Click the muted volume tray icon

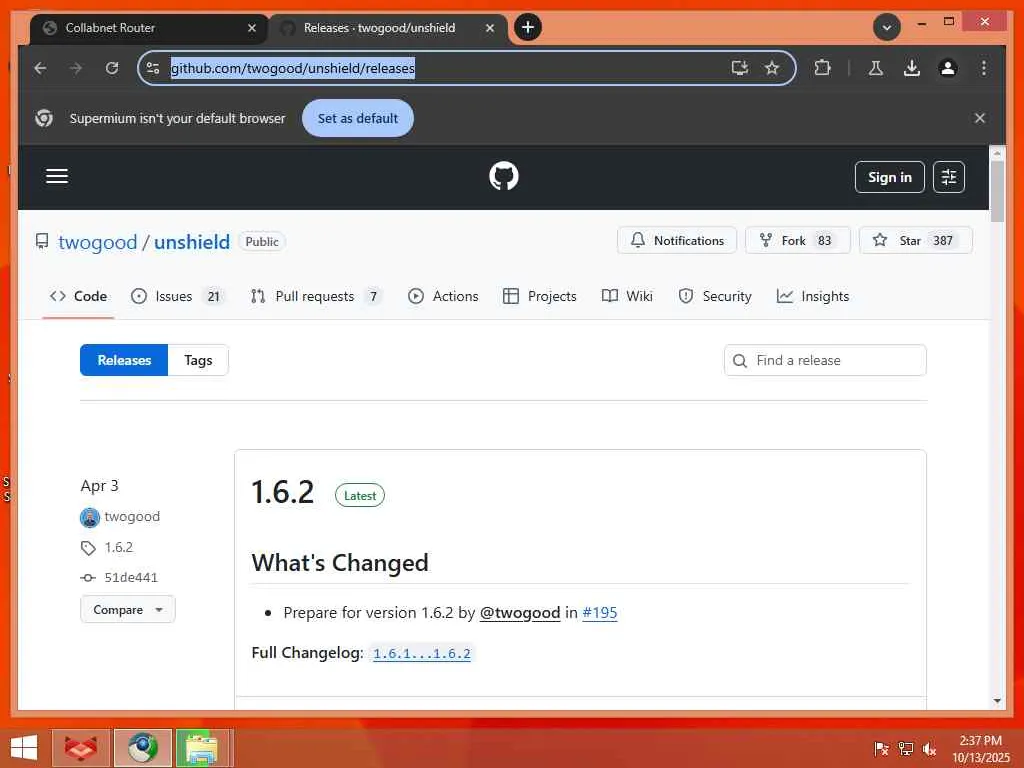tap(929, 748)
